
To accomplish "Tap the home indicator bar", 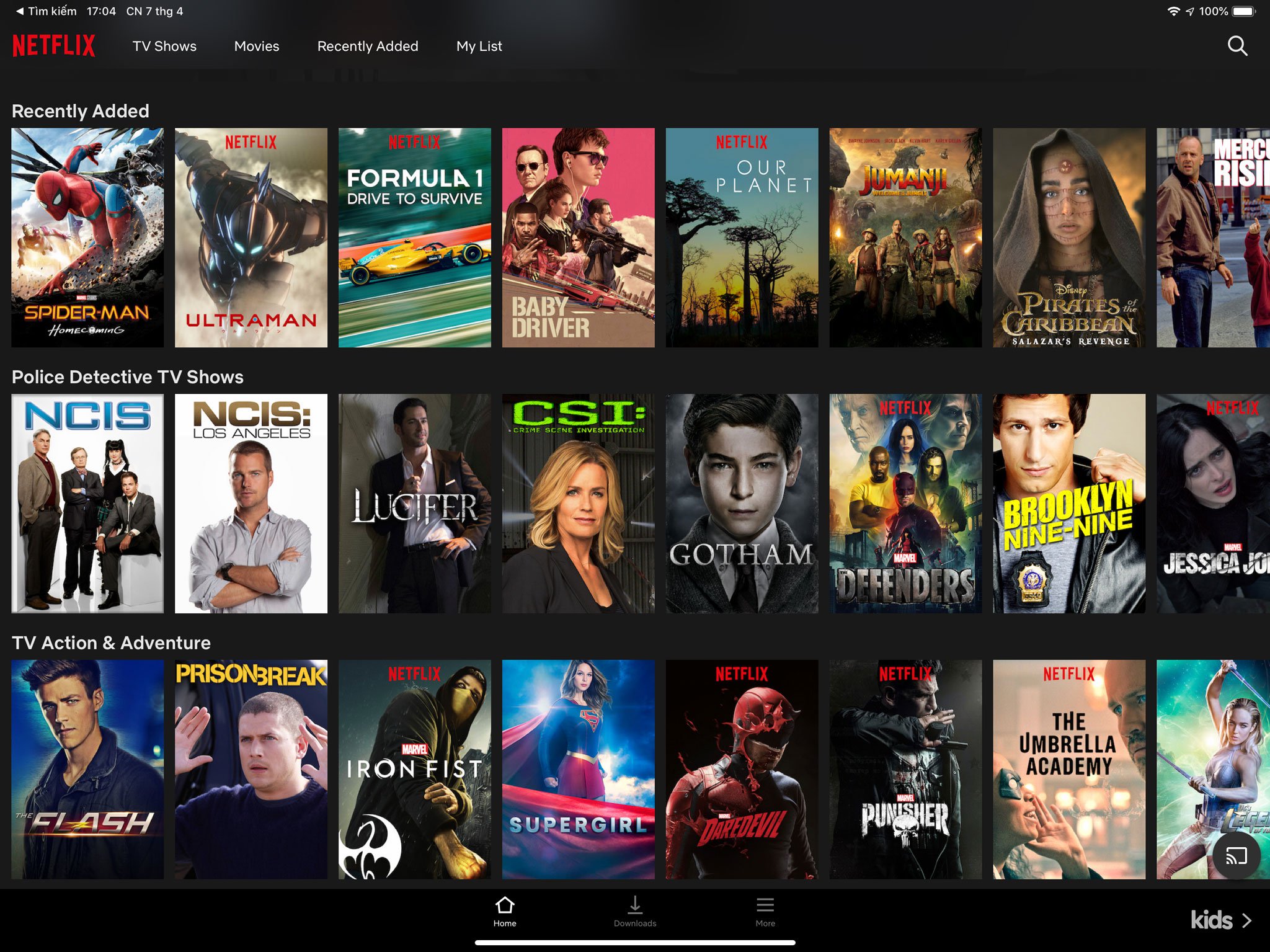I will pyautogui.click(x=635, y=943).
